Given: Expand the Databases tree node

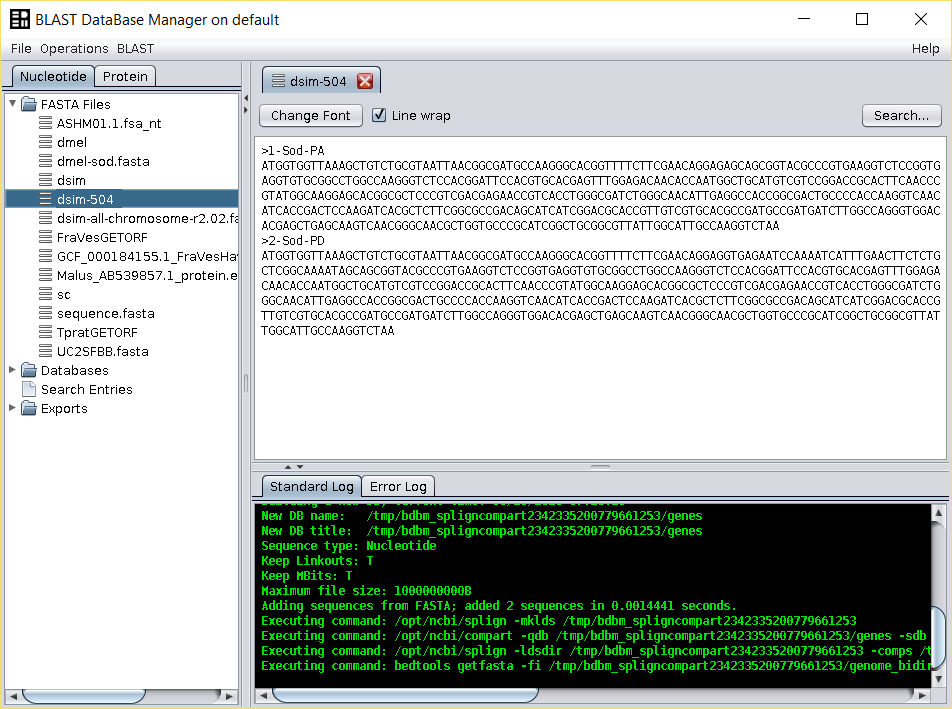Looking at the screenshot, I should [12, 370].
